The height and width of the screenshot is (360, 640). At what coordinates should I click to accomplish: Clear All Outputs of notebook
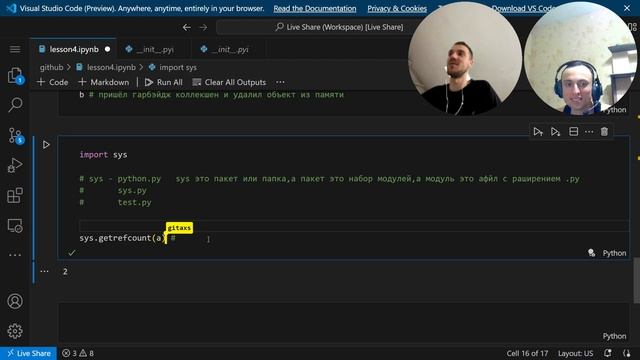229,82
